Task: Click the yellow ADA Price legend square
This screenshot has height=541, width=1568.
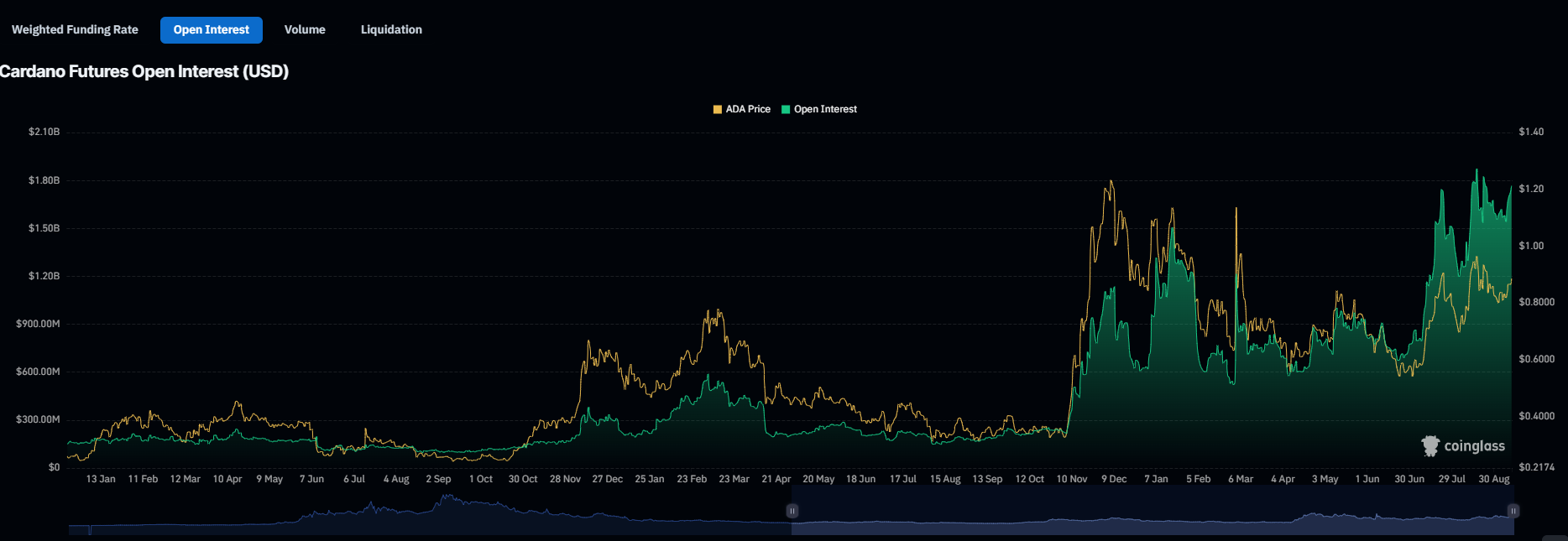Action: tap(717, 110)
